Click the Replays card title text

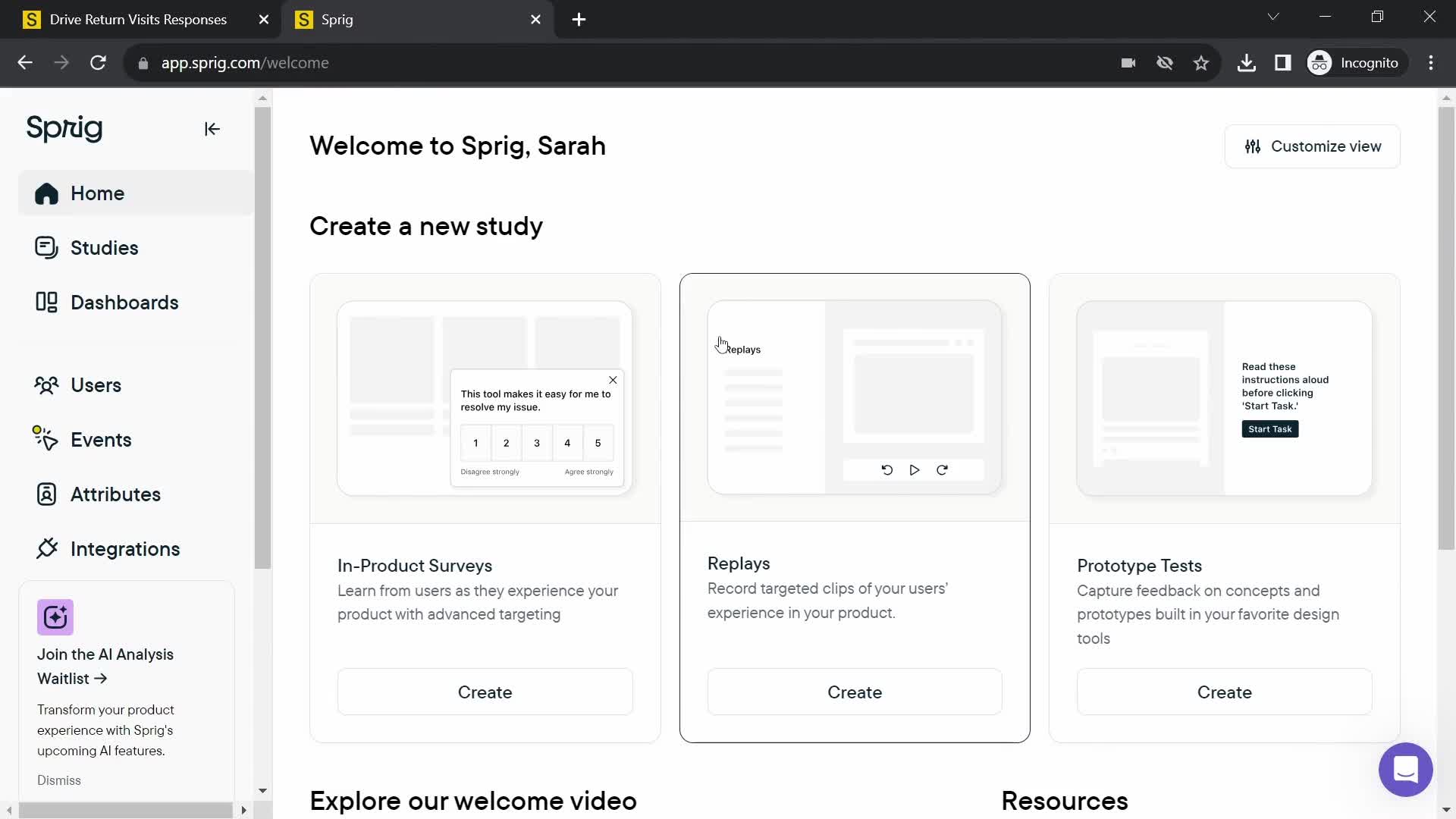pos(739,563)
